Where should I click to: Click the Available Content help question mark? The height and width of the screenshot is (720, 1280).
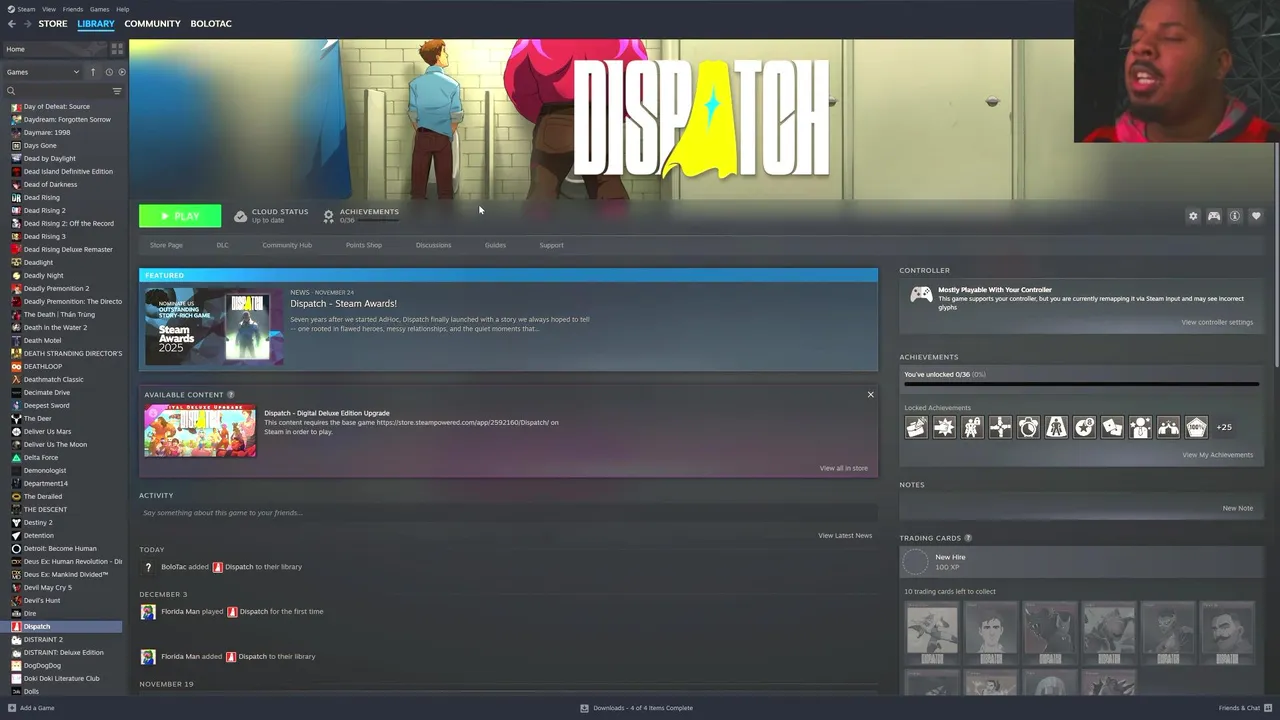click(231, 395)
